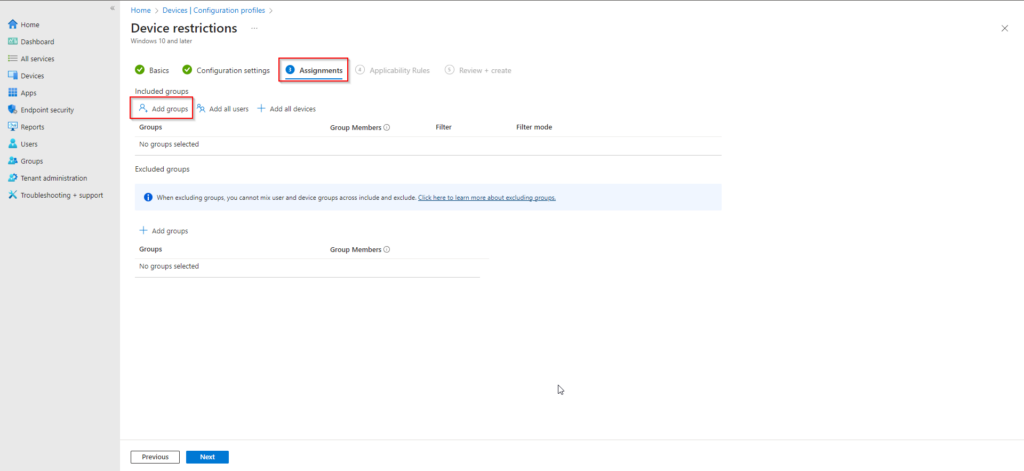Click 'No groups selected' under Excluded groups
This screenshot has height=471, width=1024.
(x=169, y=267)
